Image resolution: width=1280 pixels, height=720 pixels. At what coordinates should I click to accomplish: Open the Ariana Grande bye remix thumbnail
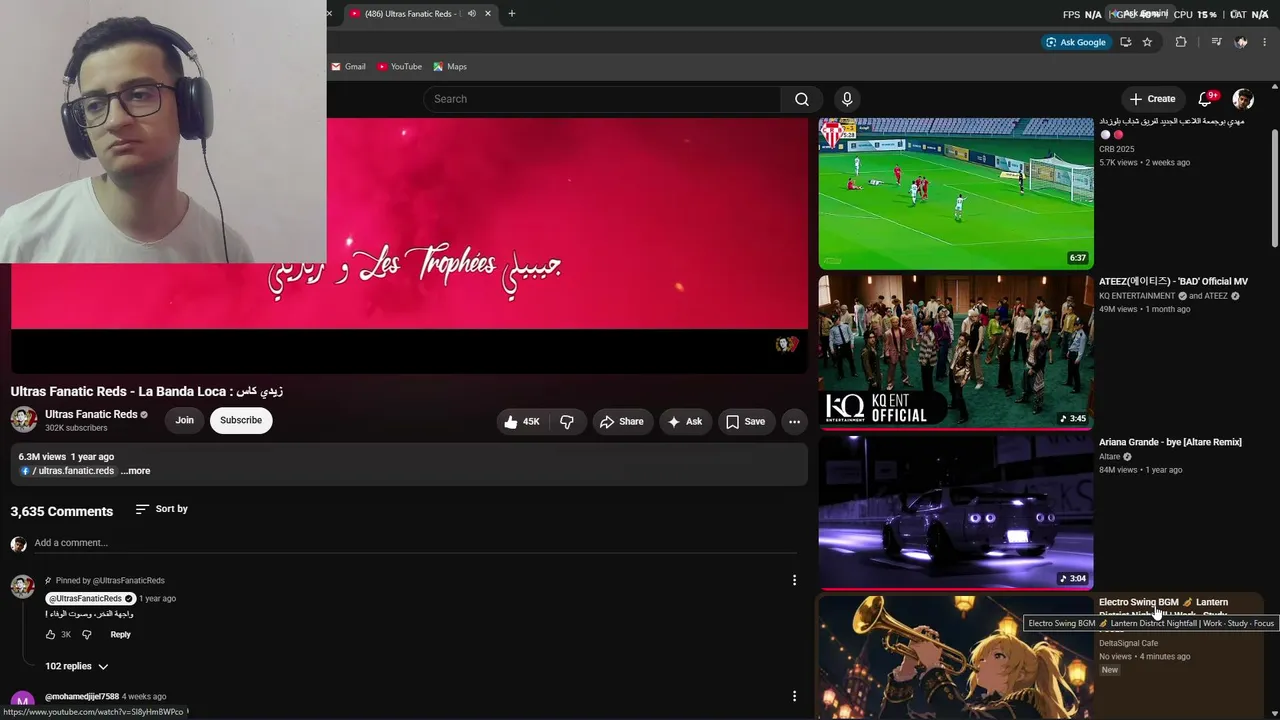click(x=956, y=512)
